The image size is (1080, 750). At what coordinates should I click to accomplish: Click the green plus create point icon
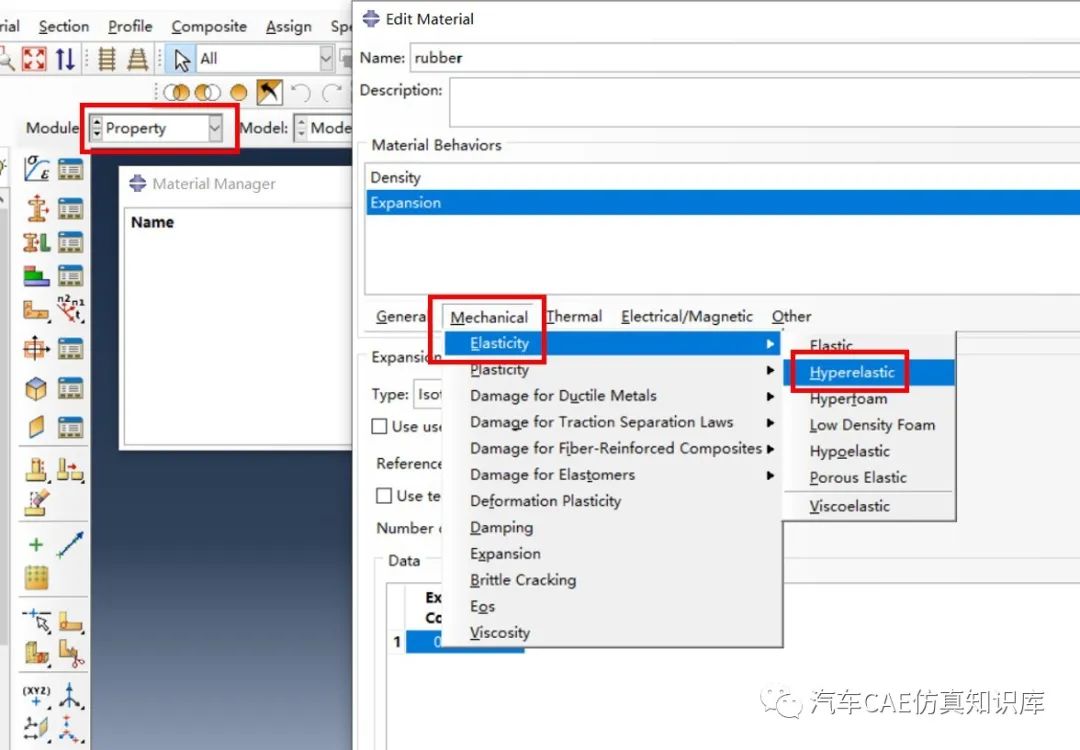(36, 545)
